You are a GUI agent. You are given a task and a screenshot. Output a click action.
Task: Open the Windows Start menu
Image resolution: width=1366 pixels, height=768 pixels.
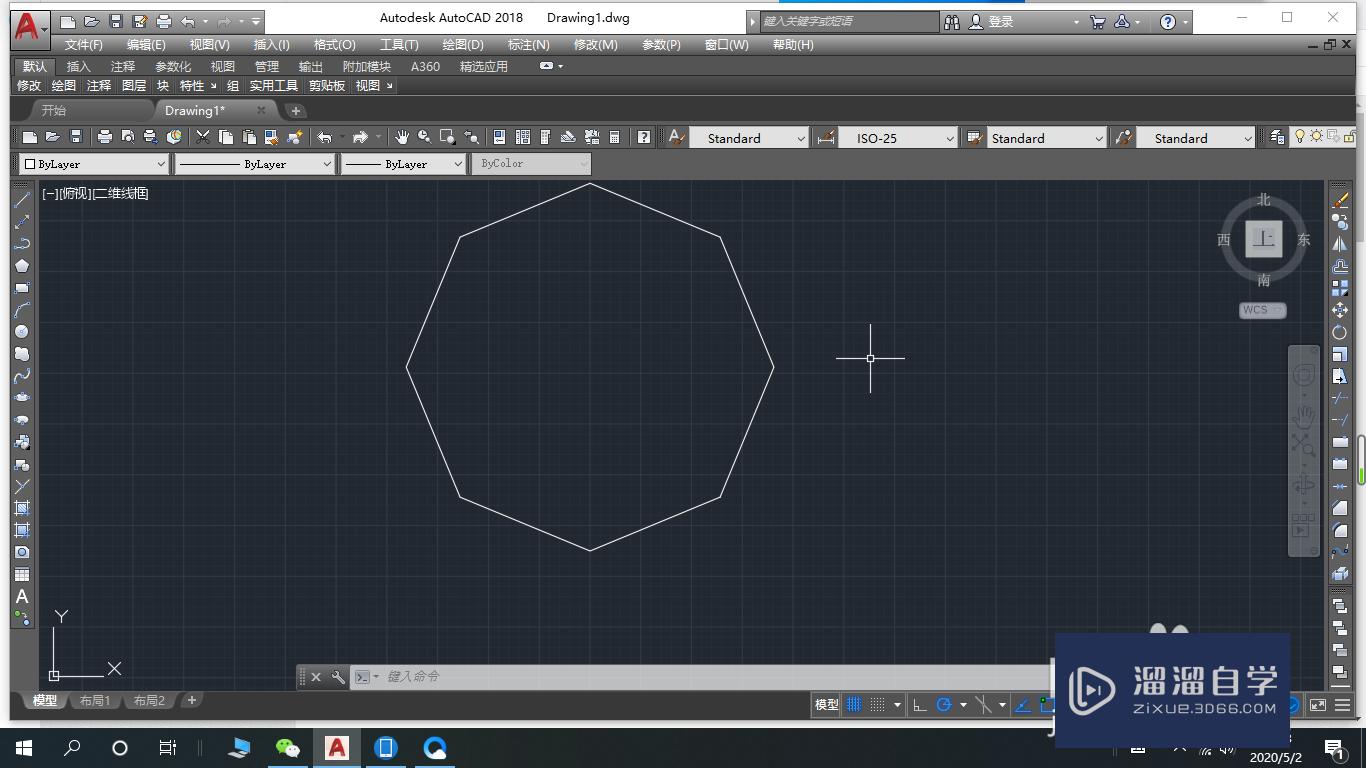(23, 748)
